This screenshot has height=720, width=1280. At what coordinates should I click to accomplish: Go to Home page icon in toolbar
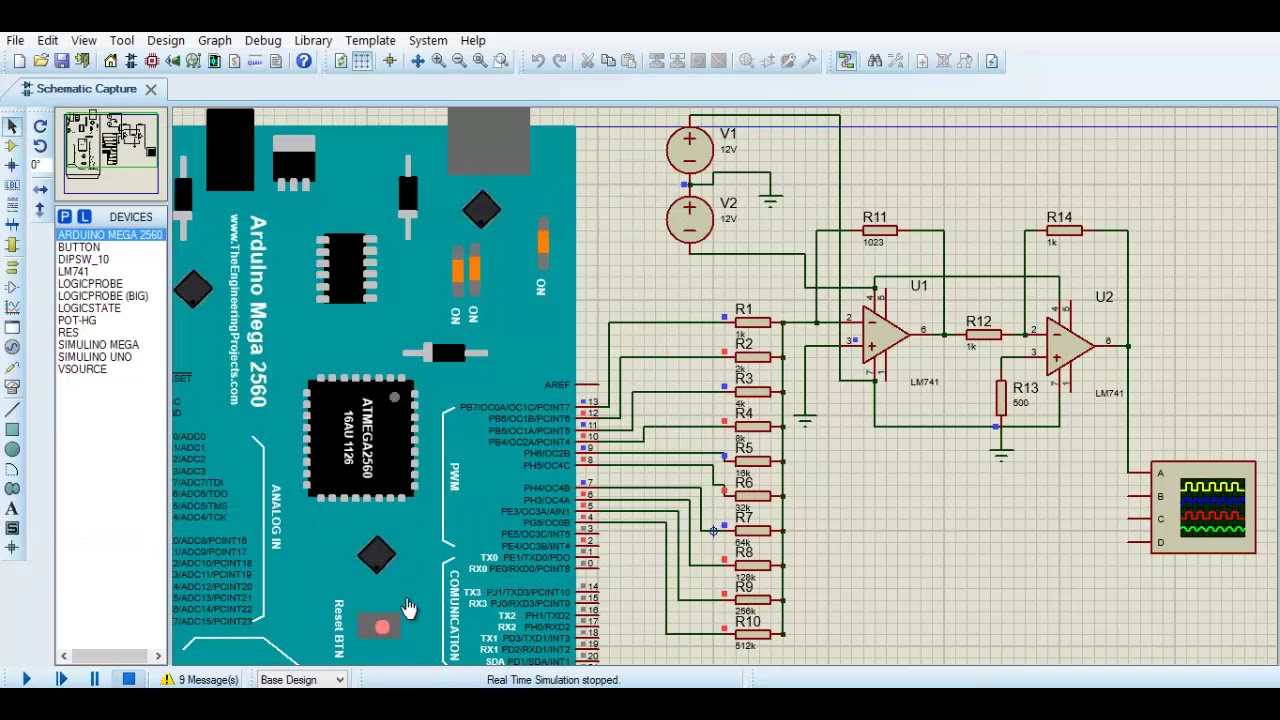[x=110, y=61]
